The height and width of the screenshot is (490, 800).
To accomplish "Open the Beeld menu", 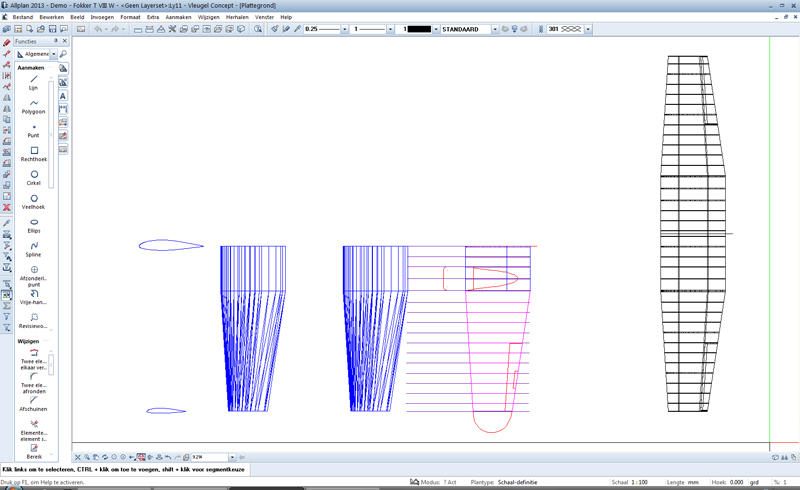I will click(x=77, y=17).
